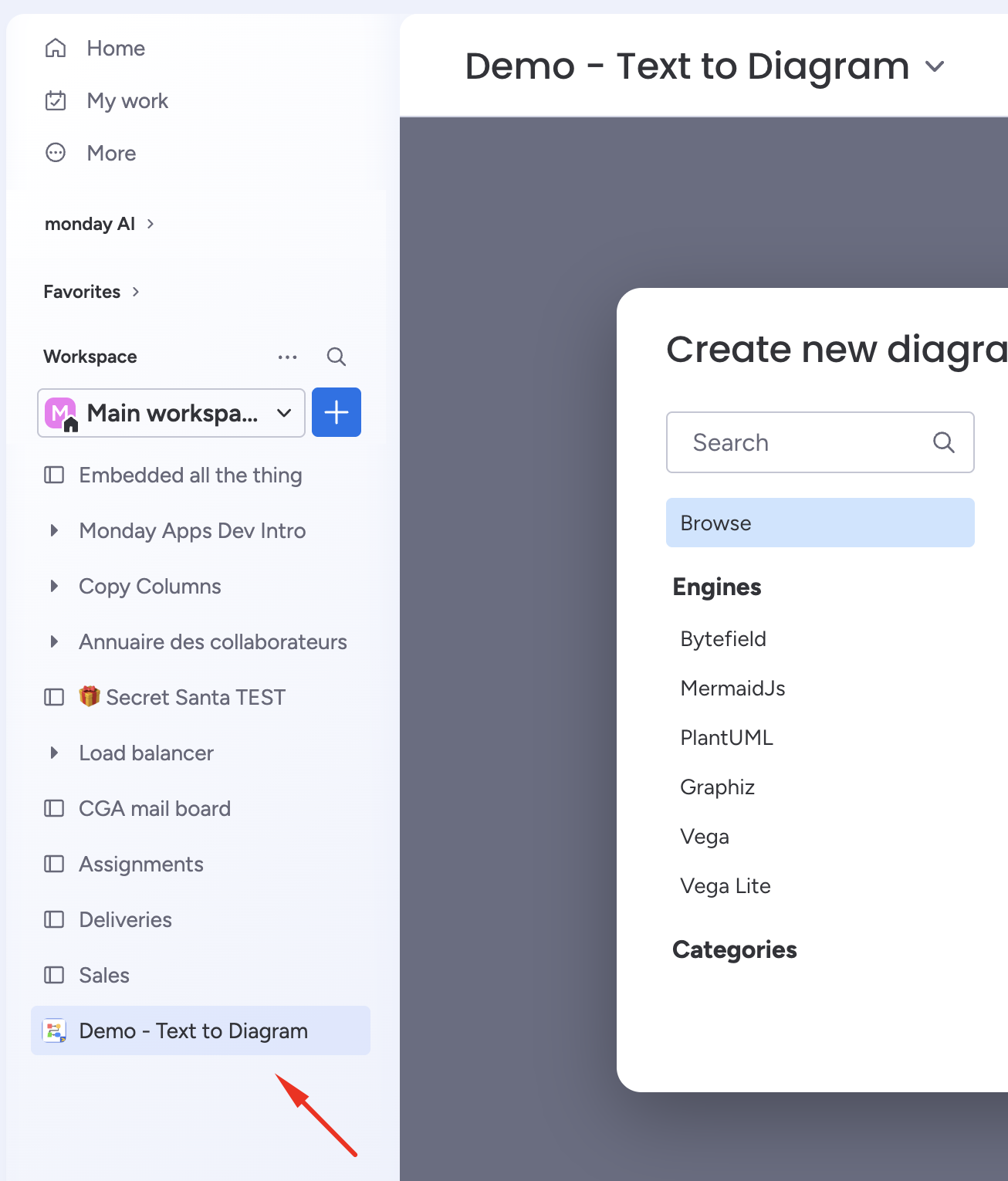Click board icon beside Secret Santa TEST
This screenshot has width=1008, height=1181.
pos(54,697)
